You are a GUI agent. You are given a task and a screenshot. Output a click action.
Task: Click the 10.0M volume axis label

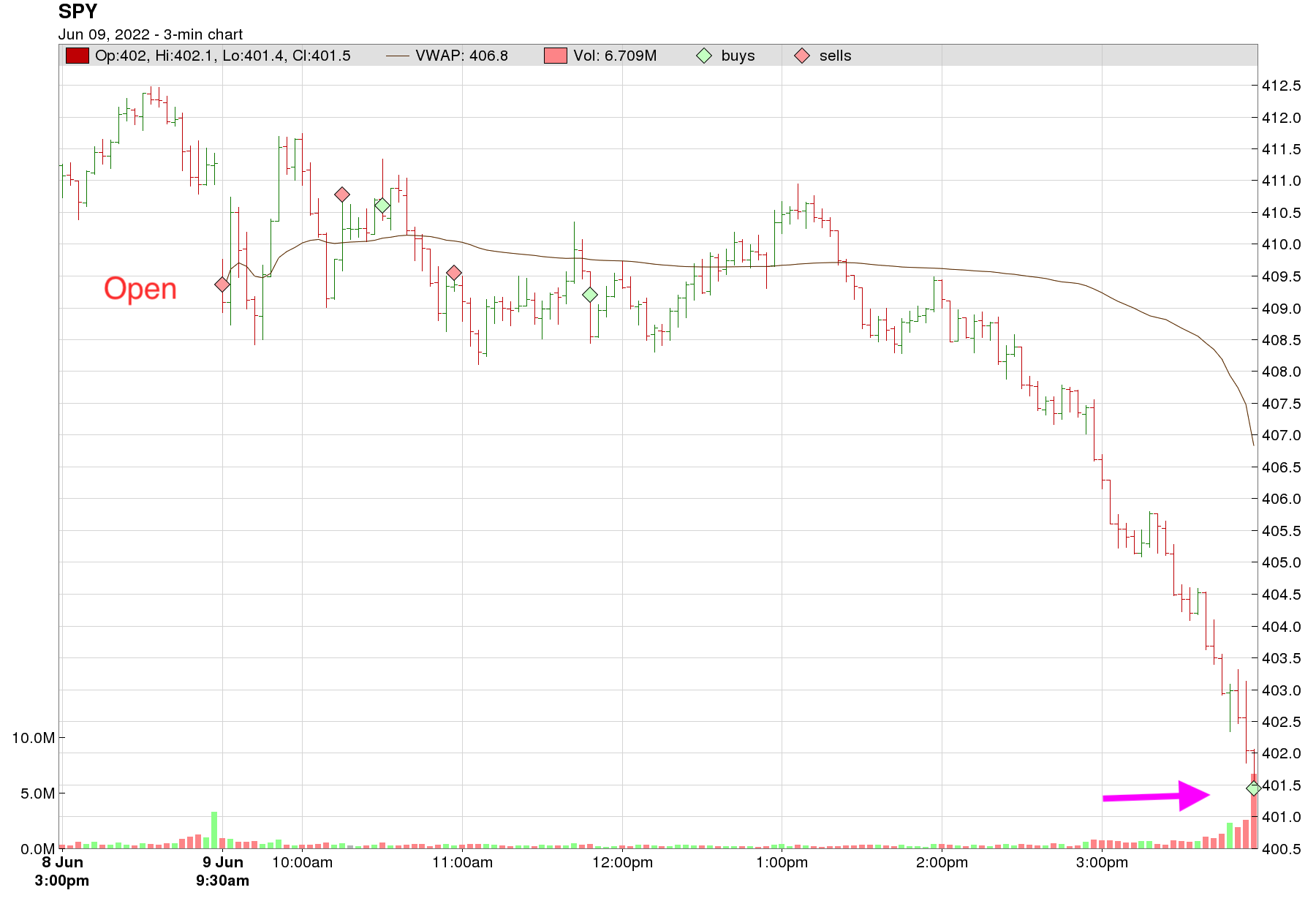coord(34,738)
